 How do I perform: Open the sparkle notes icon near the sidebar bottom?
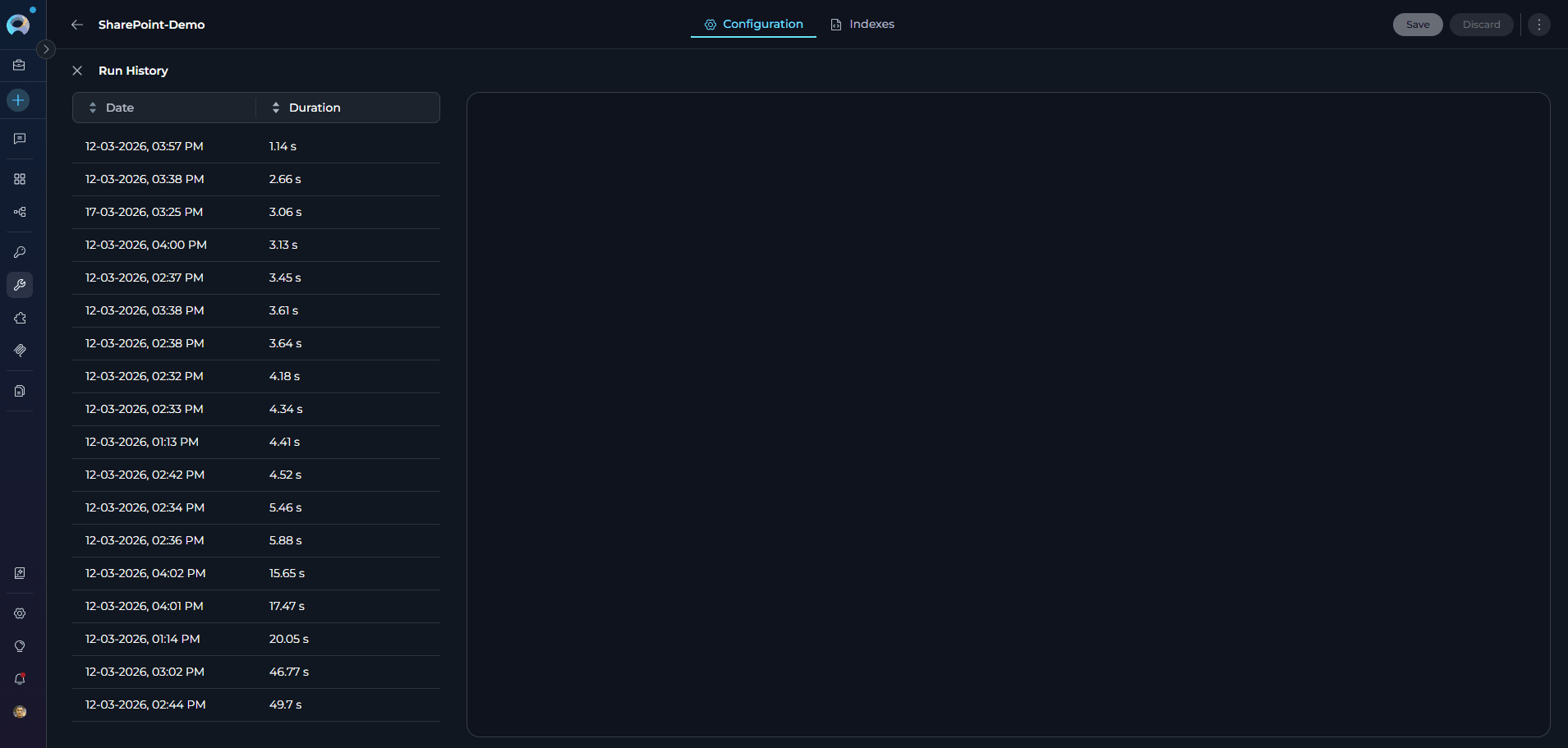click(x=20, y=573)
